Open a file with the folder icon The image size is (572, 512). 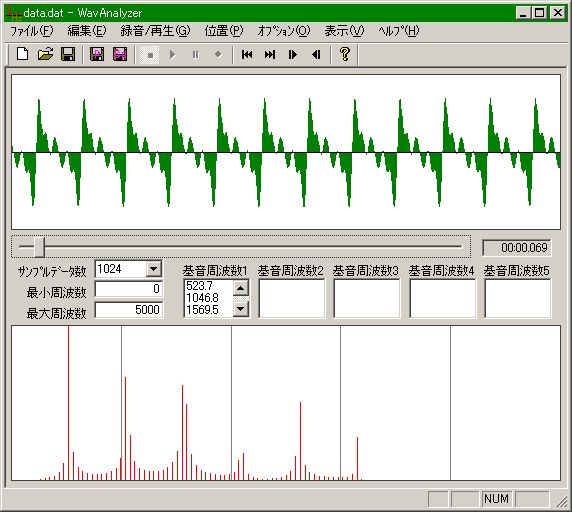tap(45, 54)
